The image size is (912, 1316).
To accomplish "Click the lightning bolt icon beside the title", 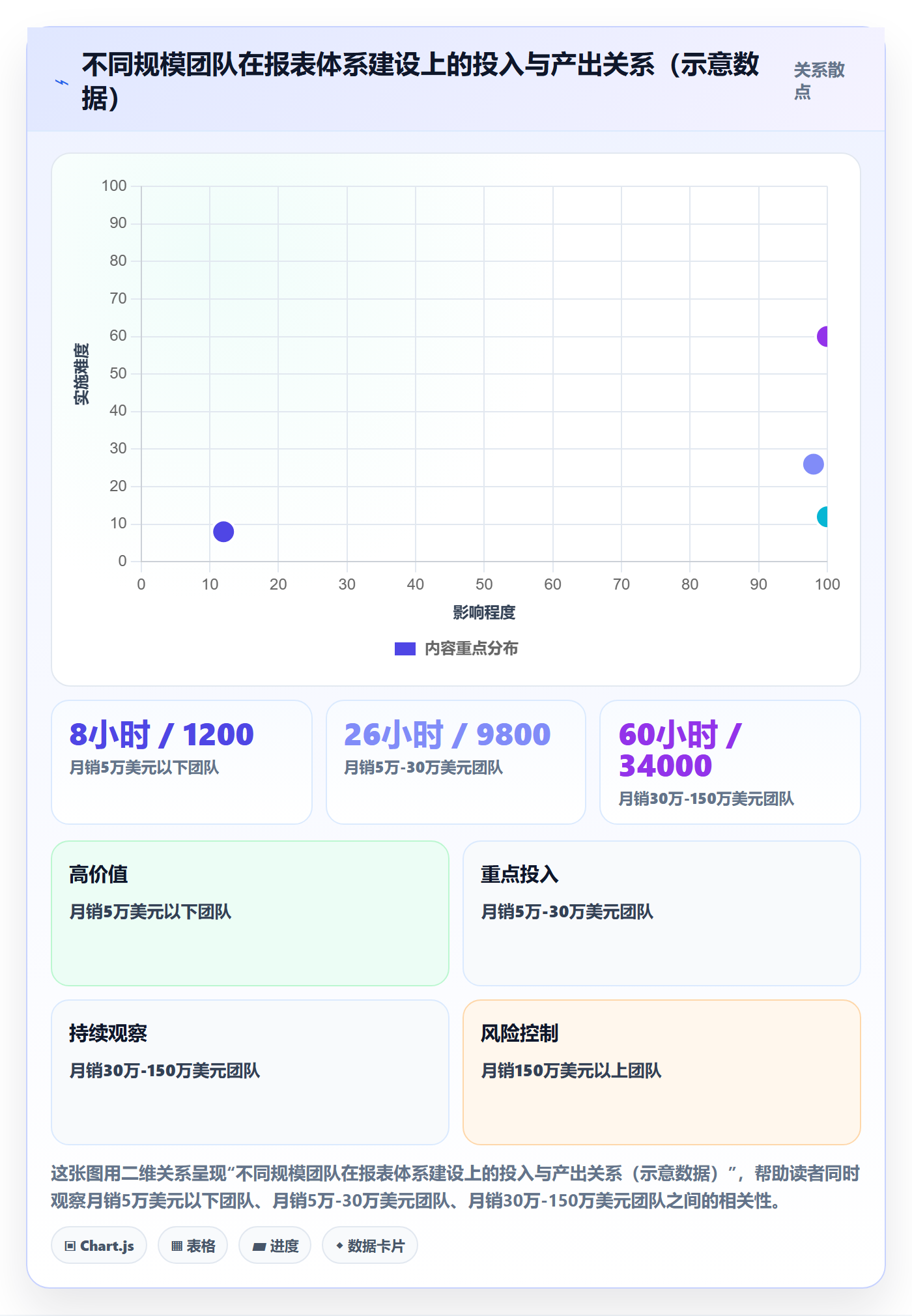I will 62,83.
